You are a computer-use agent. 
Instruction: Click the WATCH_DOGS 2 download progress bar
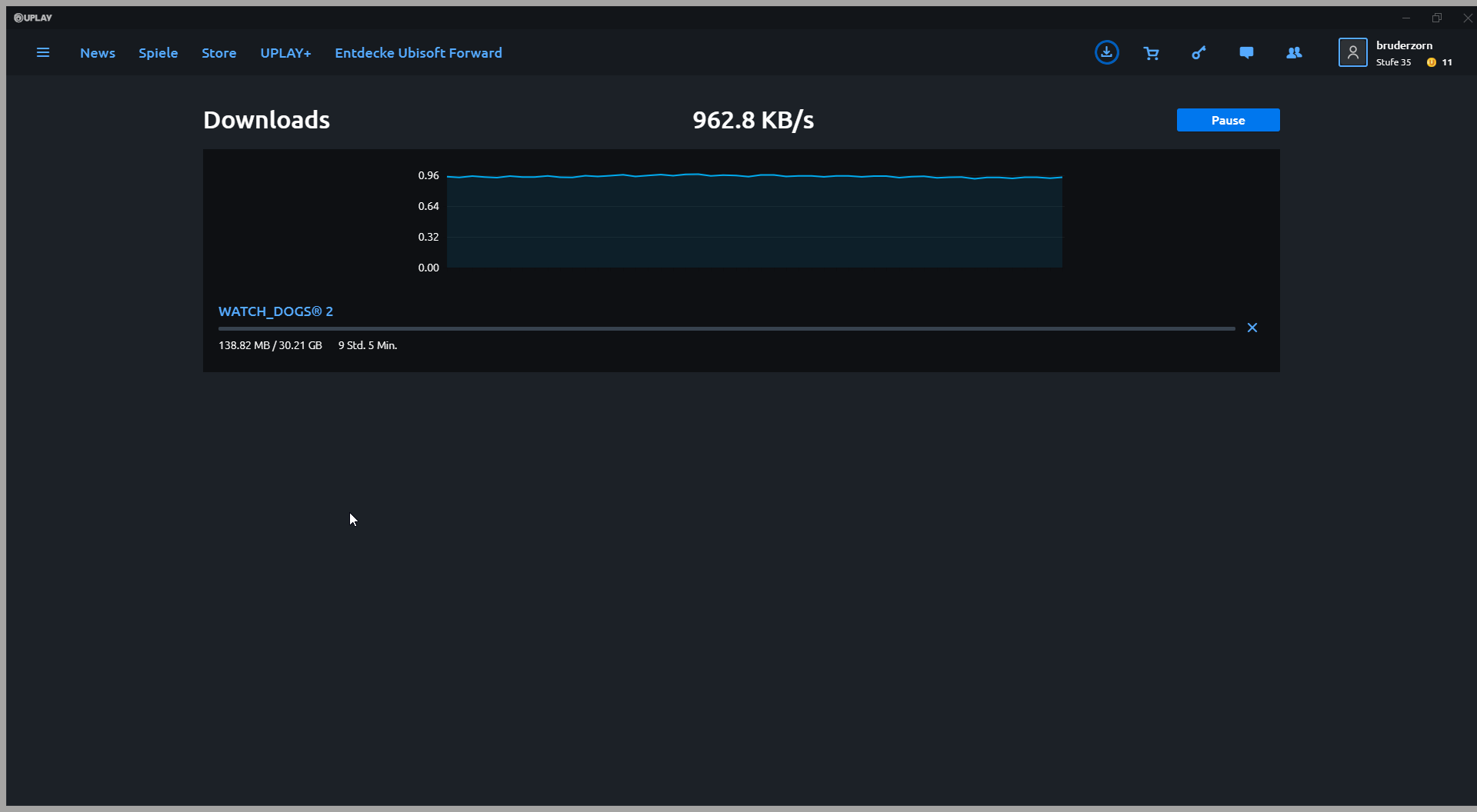[726, 328]
